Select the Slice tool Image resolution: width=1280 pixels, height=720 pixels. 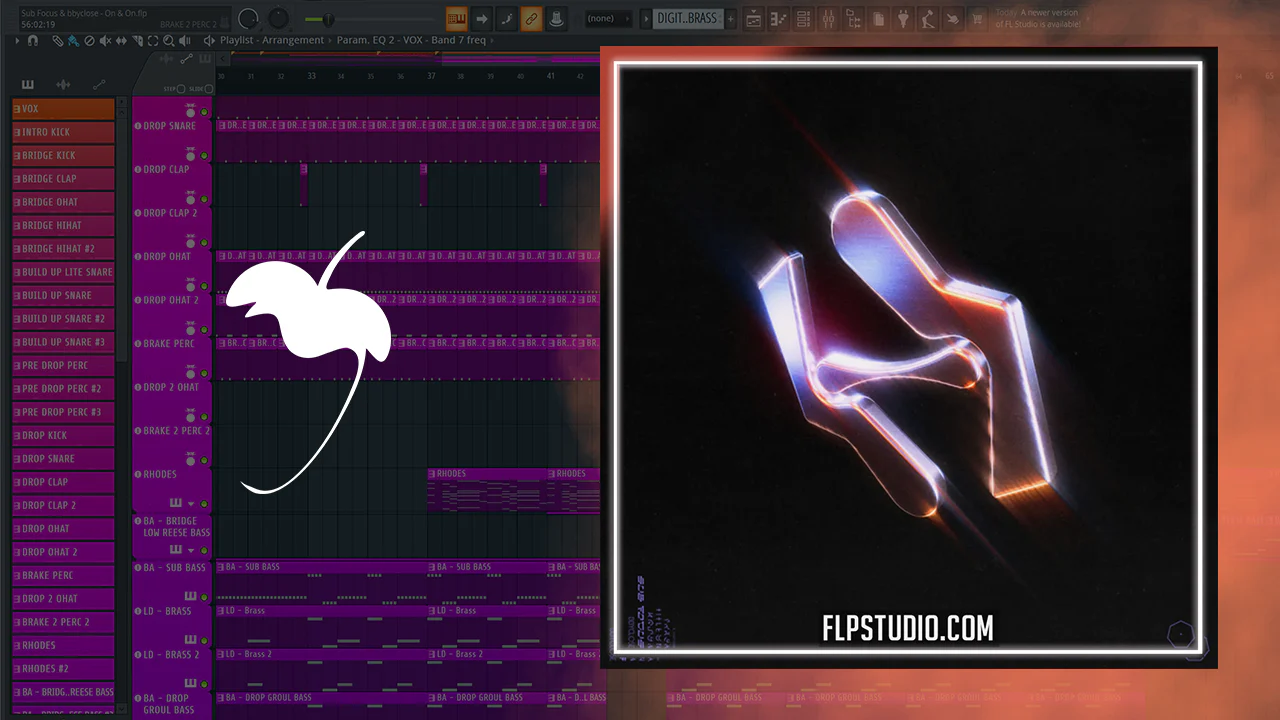pyautogui.click(x=137, y=41)
